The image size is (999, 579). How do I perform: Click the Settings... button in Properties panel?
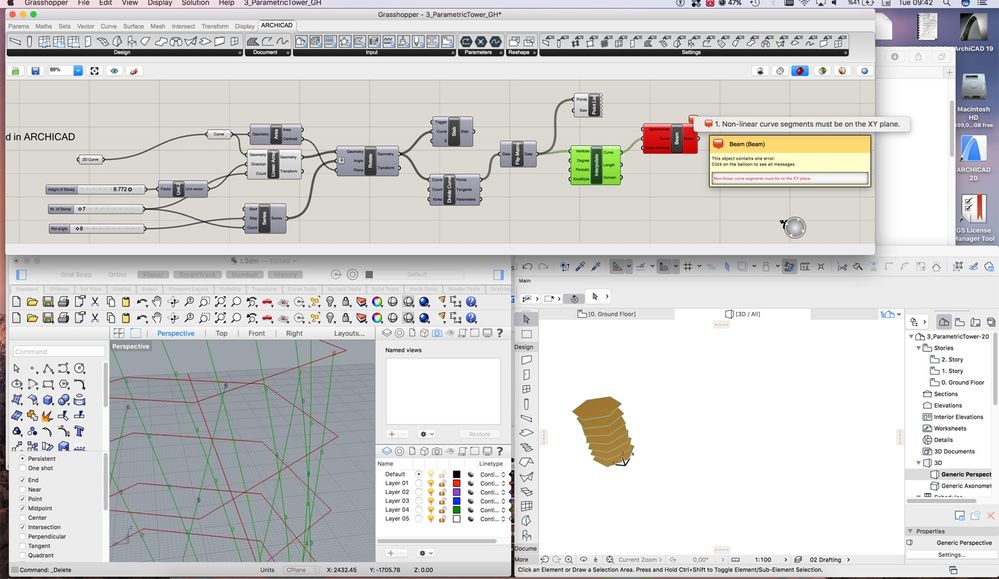[x=951, y=554]
